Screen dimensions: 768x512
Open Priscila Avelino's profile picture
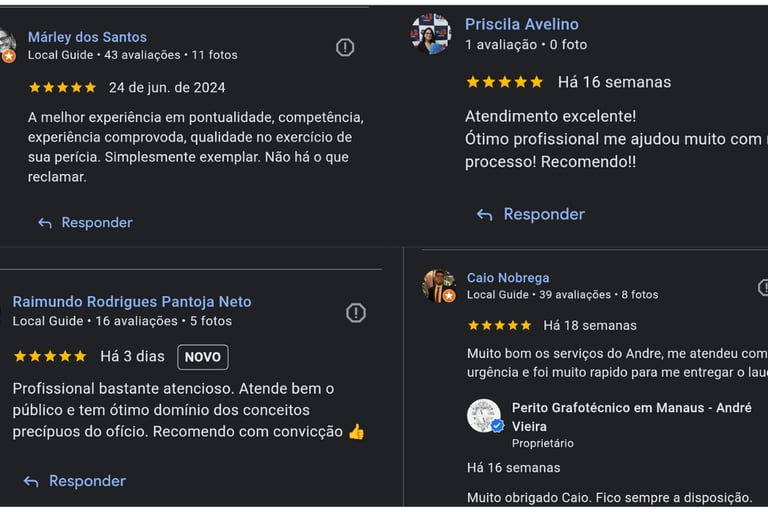[x=431, y=34]
